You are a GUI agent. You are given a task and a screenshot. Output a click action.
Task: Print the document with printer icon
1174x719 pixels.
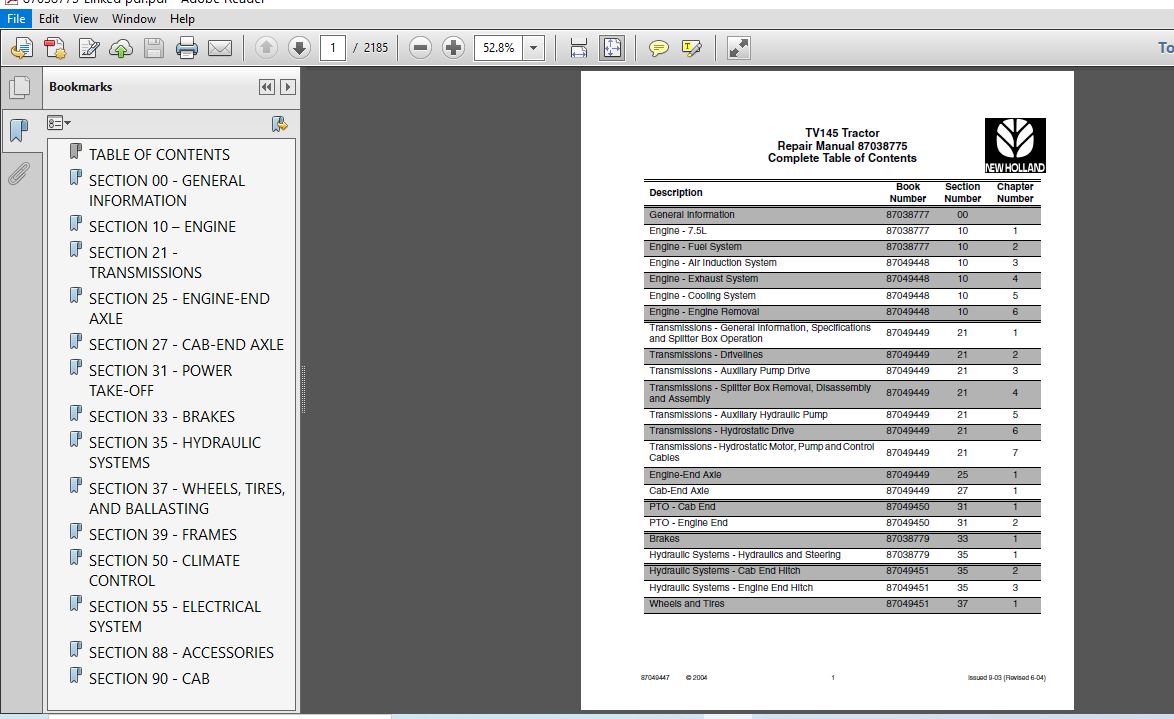[x=186, y=48]
